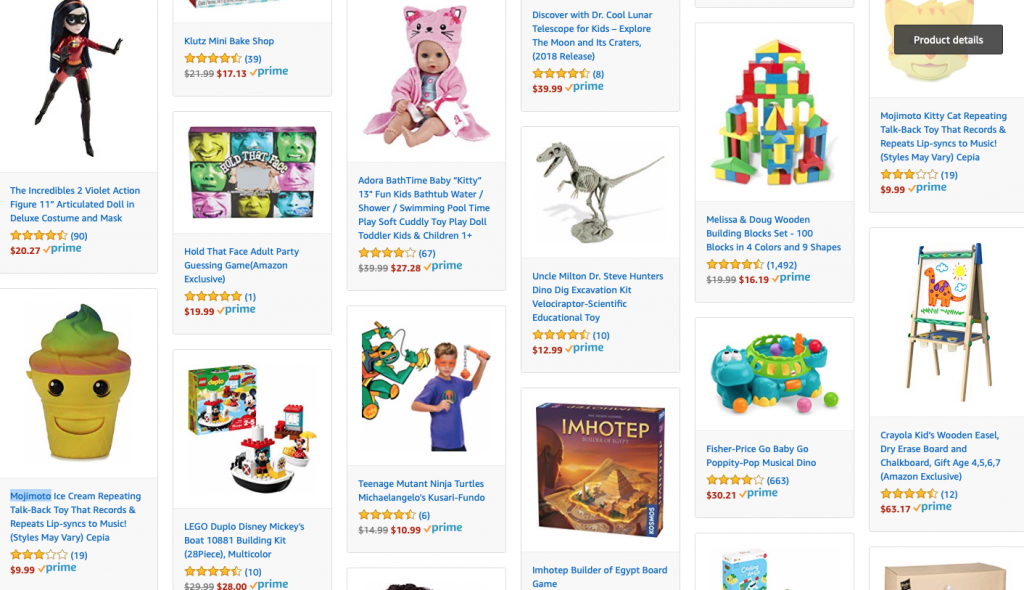Viewport: 1024px width, 590px height.
Task: Open the Klutz Mini Bake Shop link
Action: (x=229, y=41)
